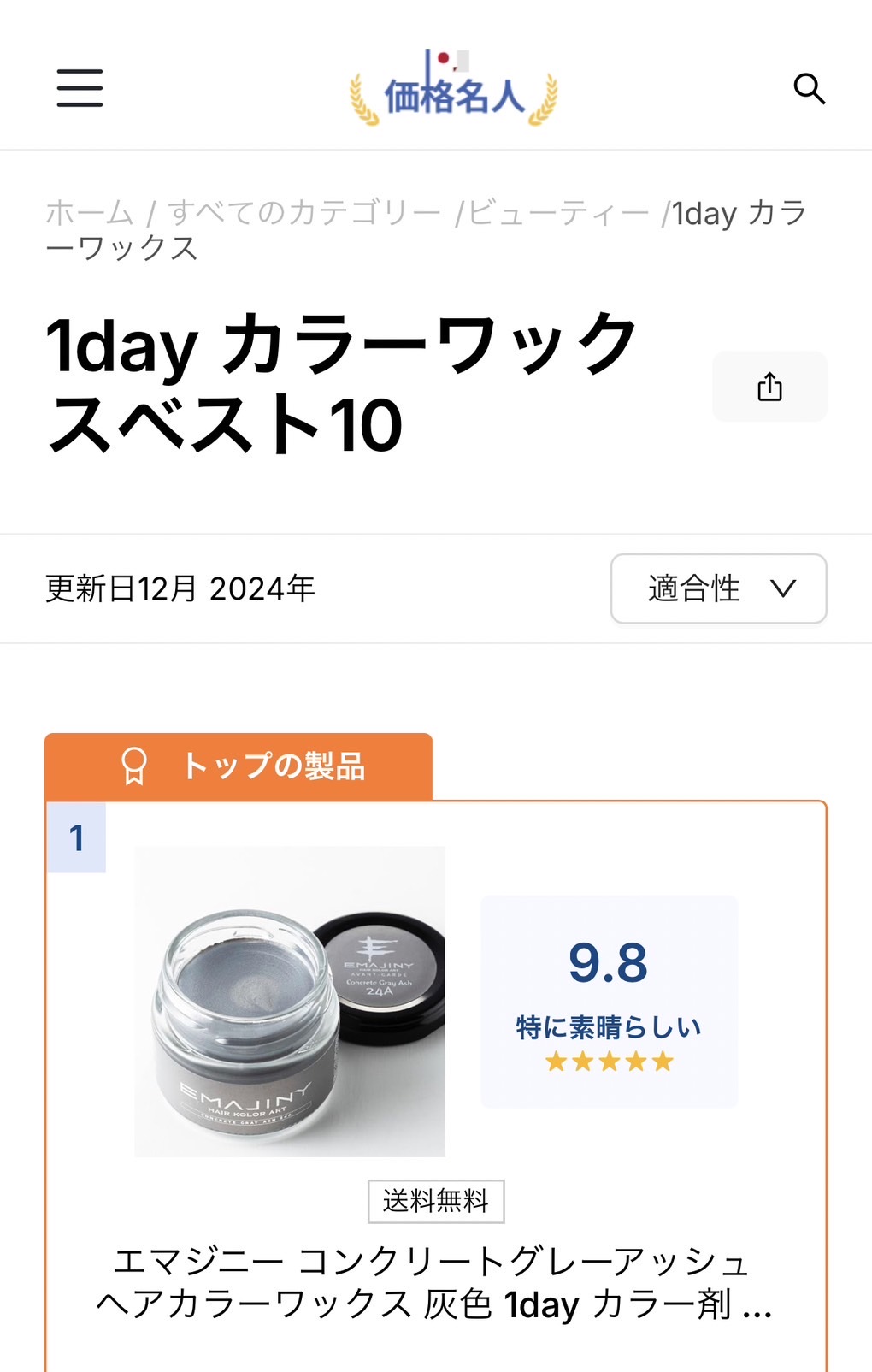Click the 1day カラーワックス breadcrumb
This screenshot has height=1372, width=872.
coord(739,214)
